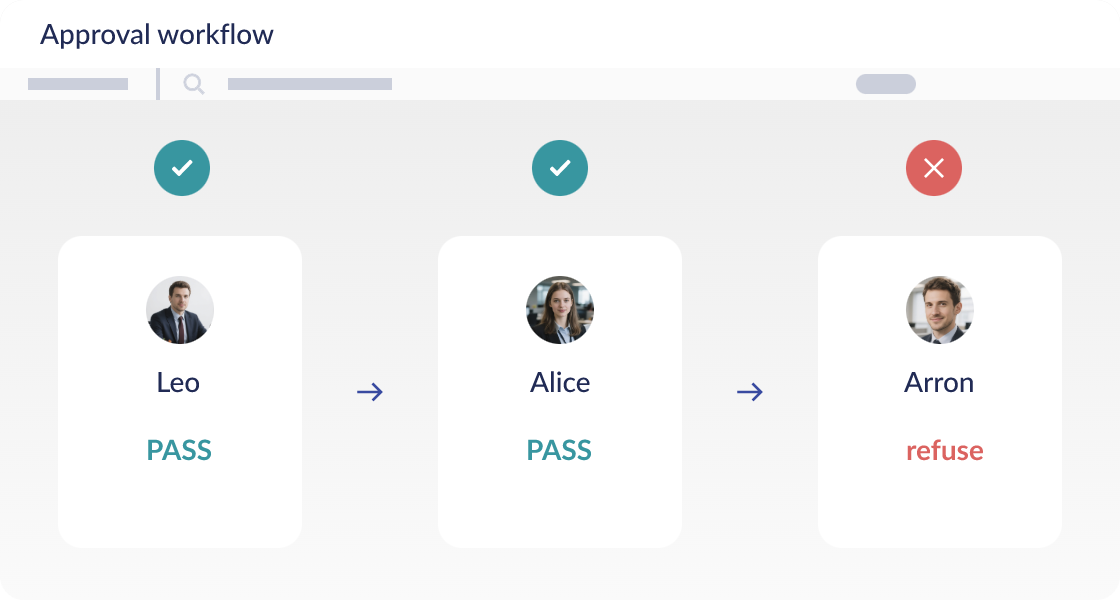Click the PASS label under Leo
The width and height of the screenshot is (1120, 600).
pos(179,451)
